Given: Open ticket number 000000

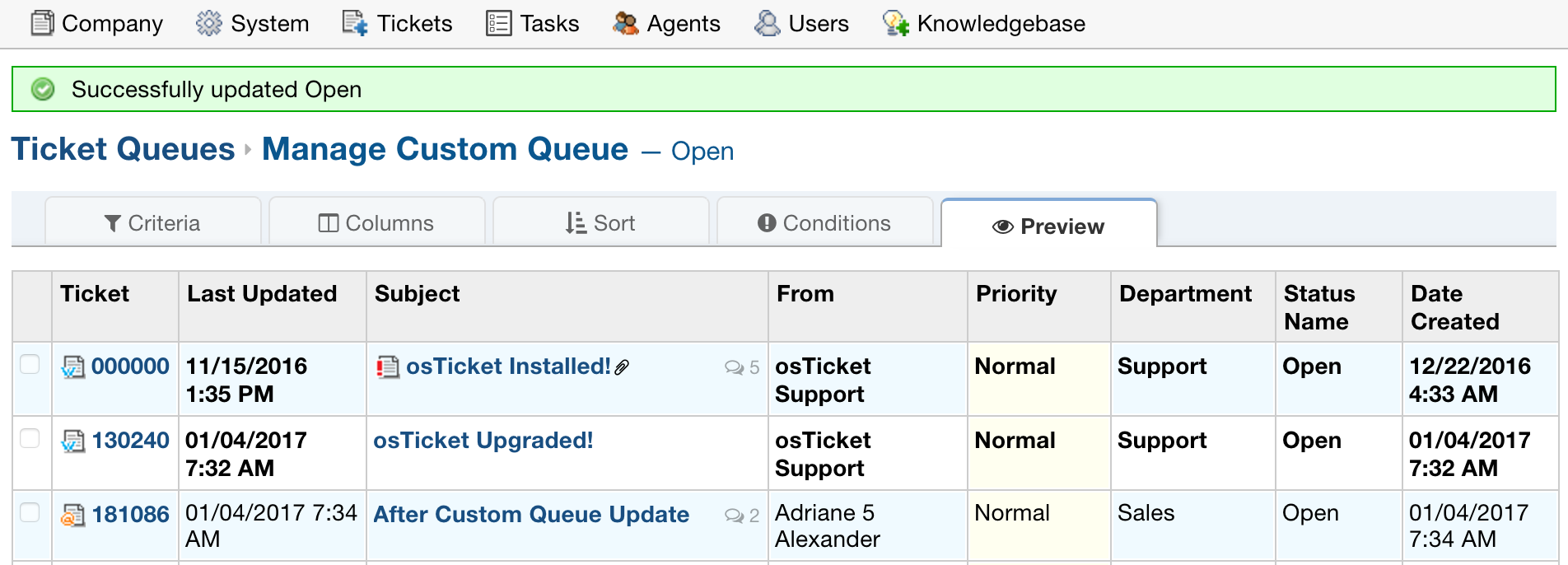Looking at the screenshot, I should (130, 366).
